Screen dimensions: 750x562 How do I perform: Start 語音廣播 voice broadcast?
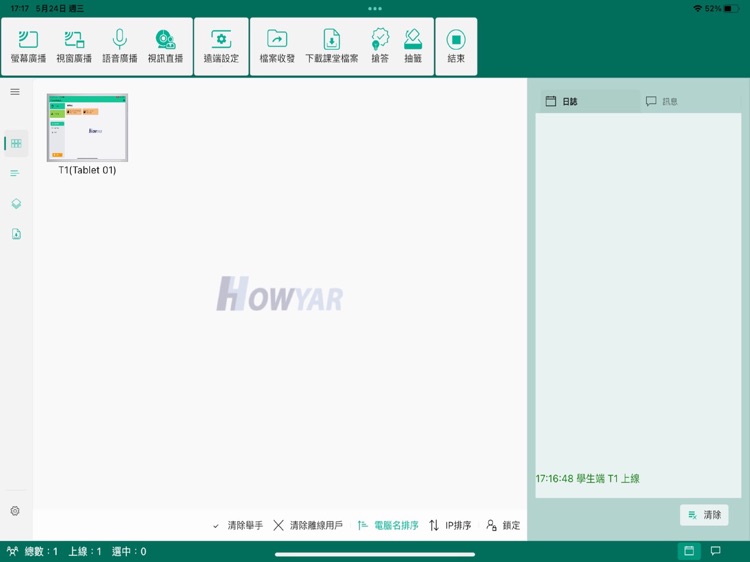coord(120,46)
